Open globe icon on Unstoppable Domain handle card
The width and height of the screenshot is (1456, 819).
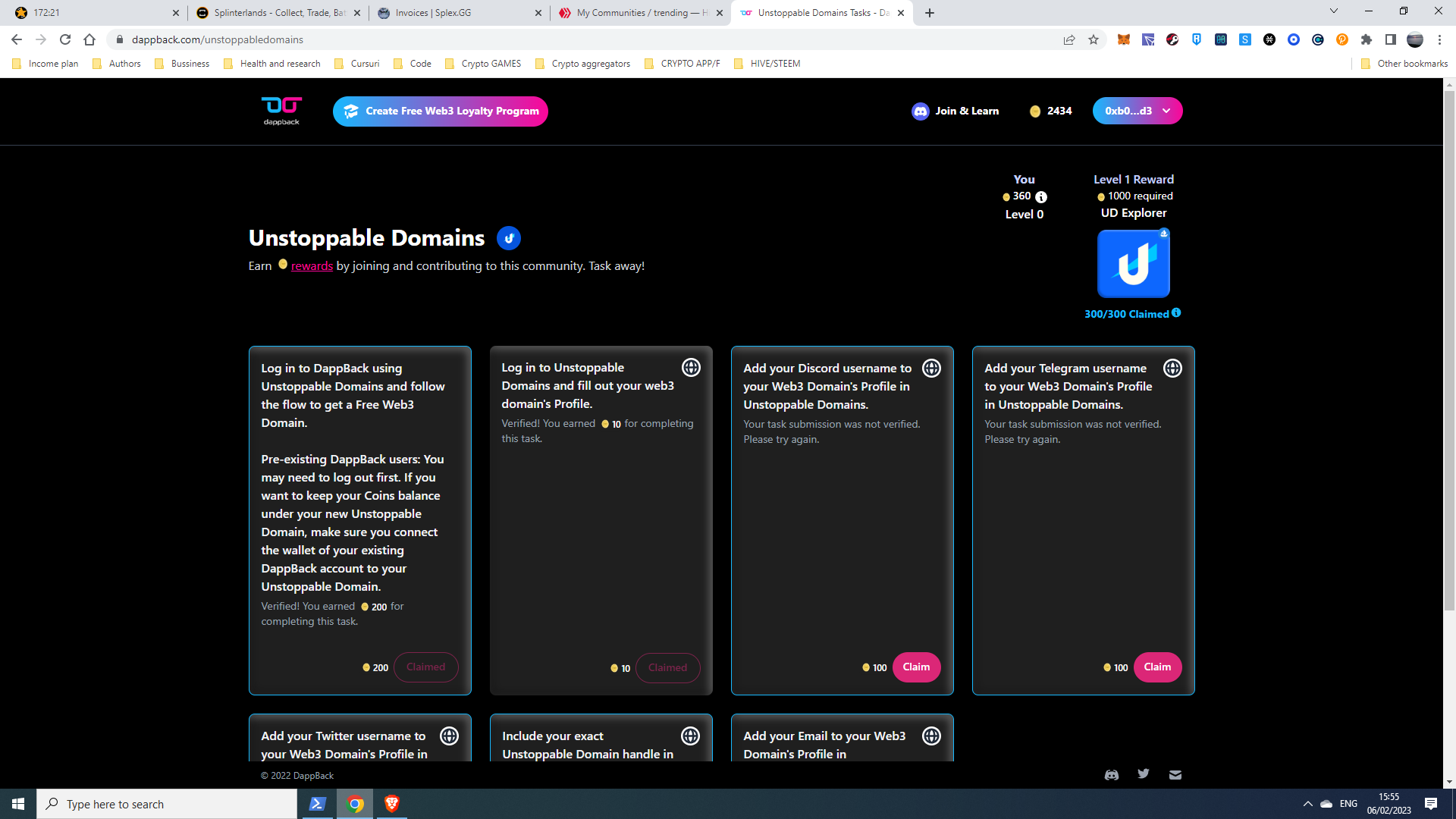tap(690, 736)
